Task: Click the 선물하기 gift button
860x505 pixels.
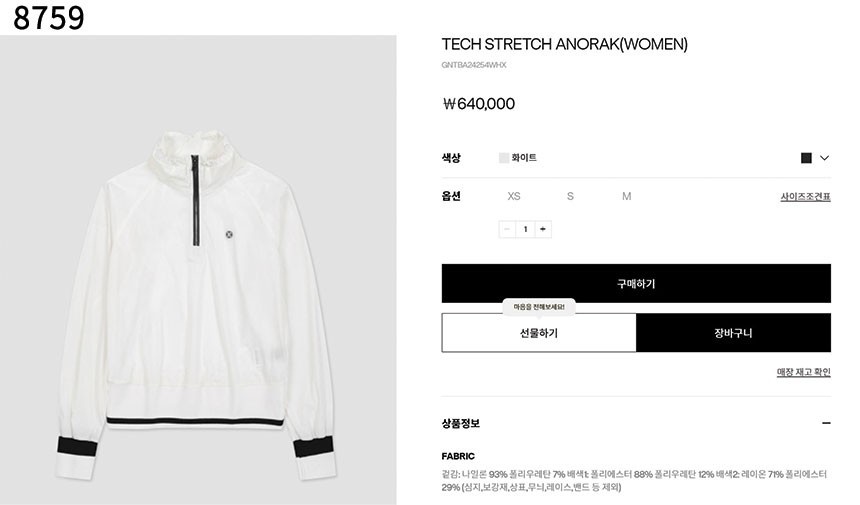Action: tap(539, 333)
